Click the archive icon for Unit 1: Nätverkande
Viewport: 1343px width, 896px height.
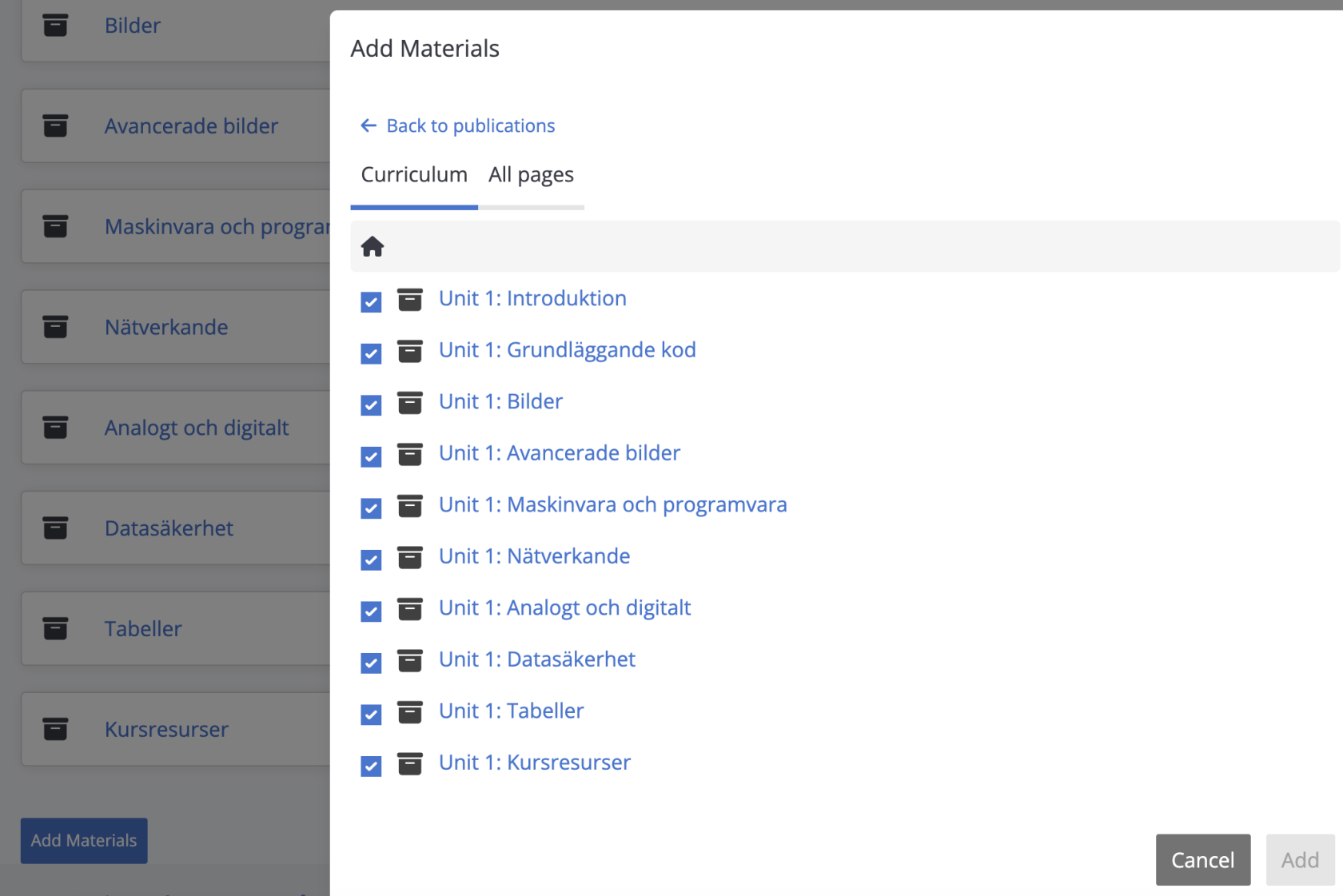click(410, 557)
